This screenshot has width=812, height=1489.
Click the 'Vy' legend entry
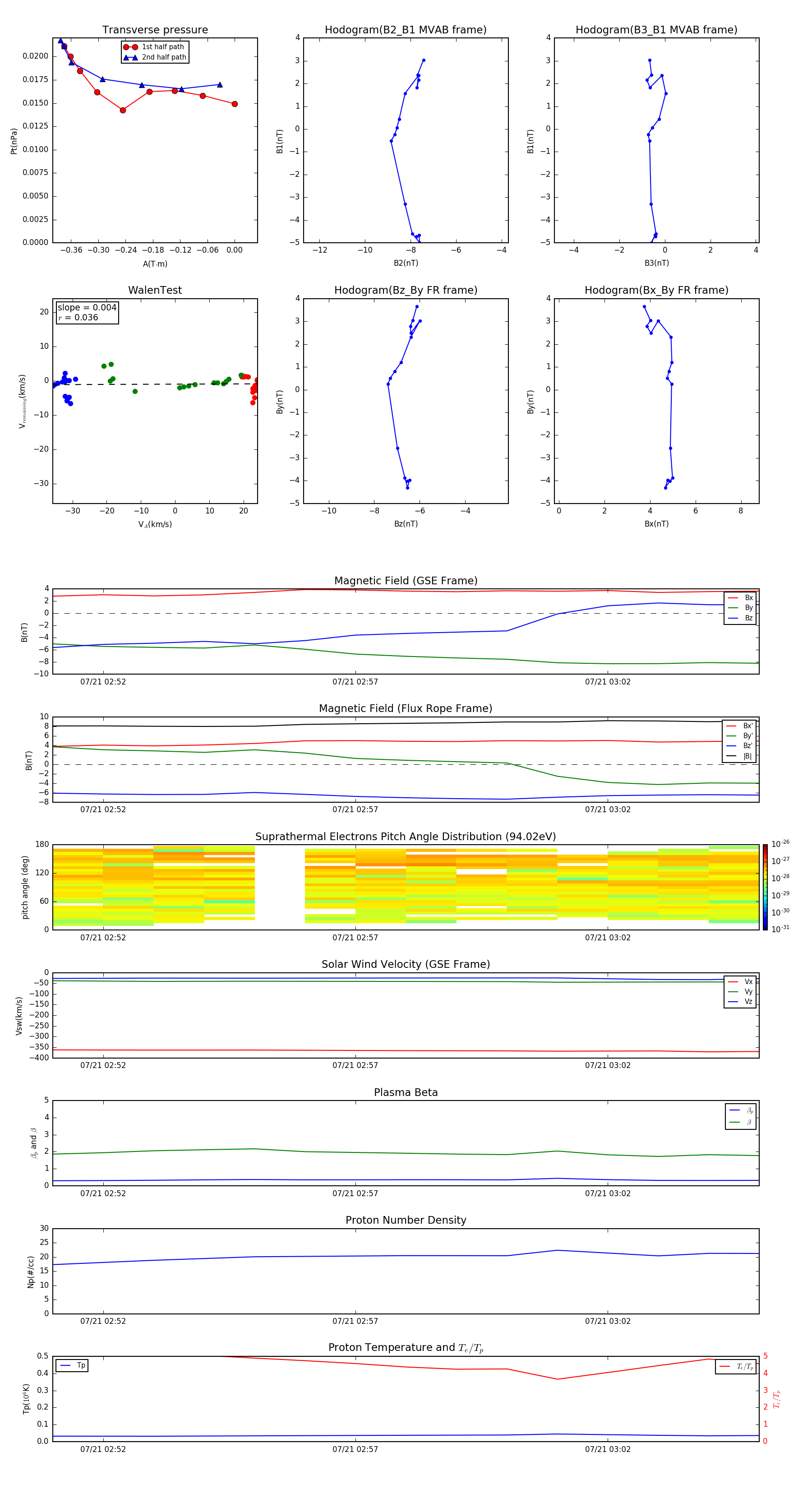click(x=740, y=991)
